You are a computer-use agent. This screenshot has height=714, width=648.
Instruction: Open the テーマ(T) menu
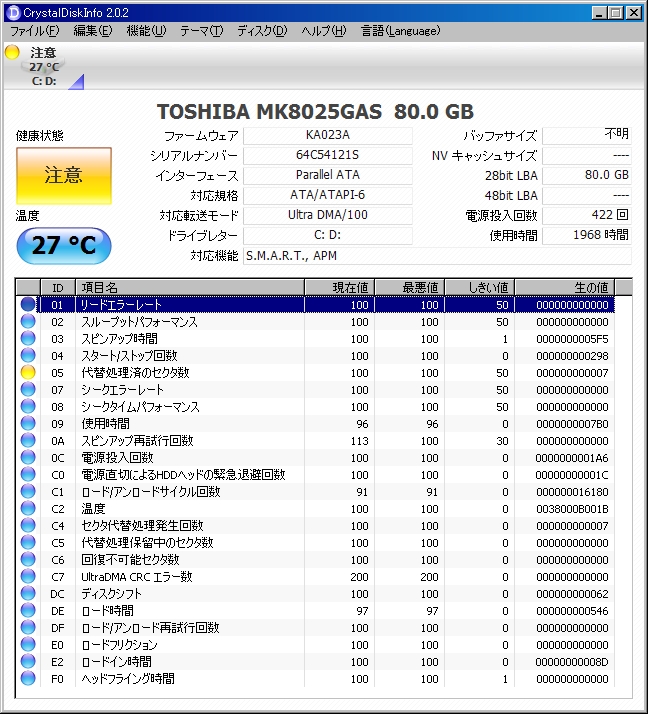click(201, 31)
